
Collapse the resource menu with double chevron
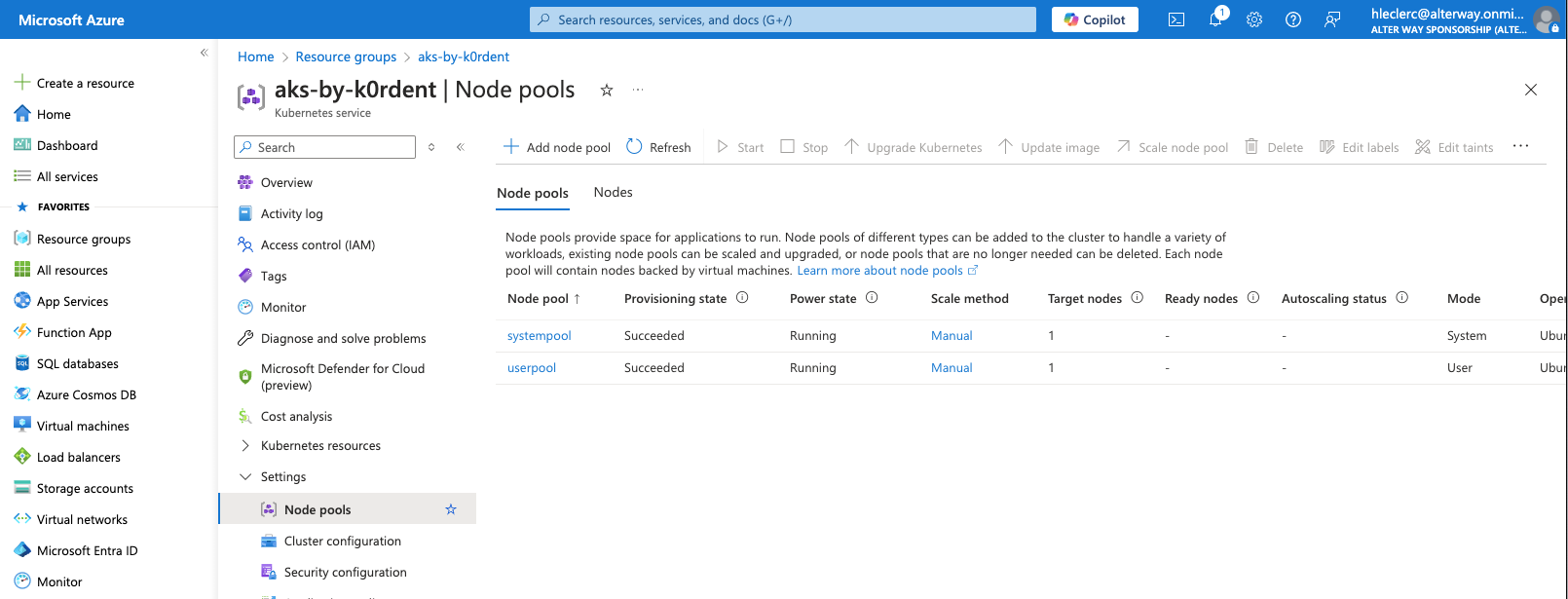[x=461, y=147]
